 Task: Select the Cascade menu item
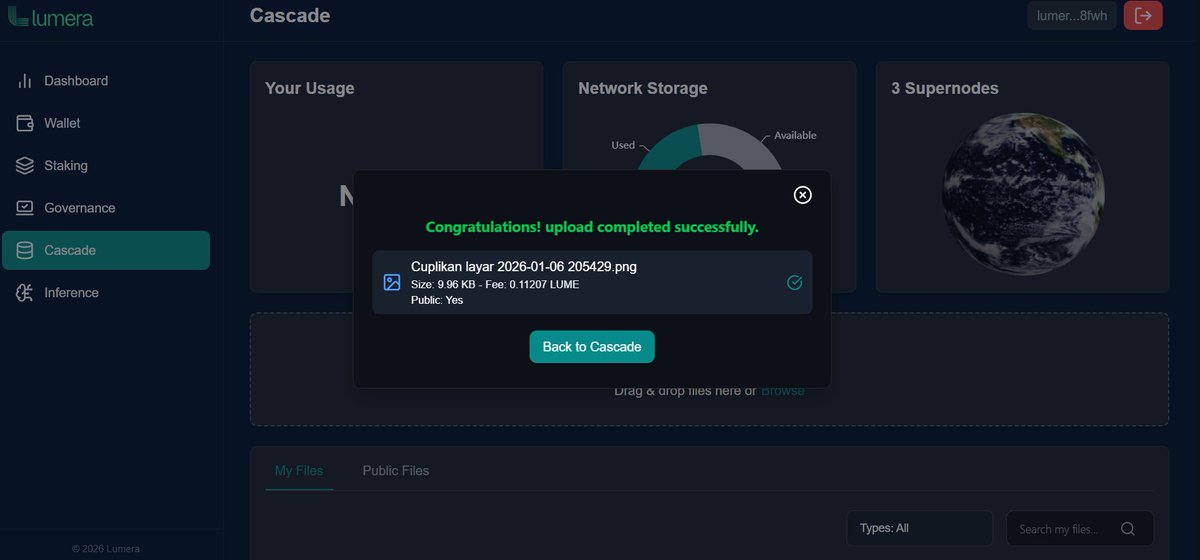(x=106, y=250)
